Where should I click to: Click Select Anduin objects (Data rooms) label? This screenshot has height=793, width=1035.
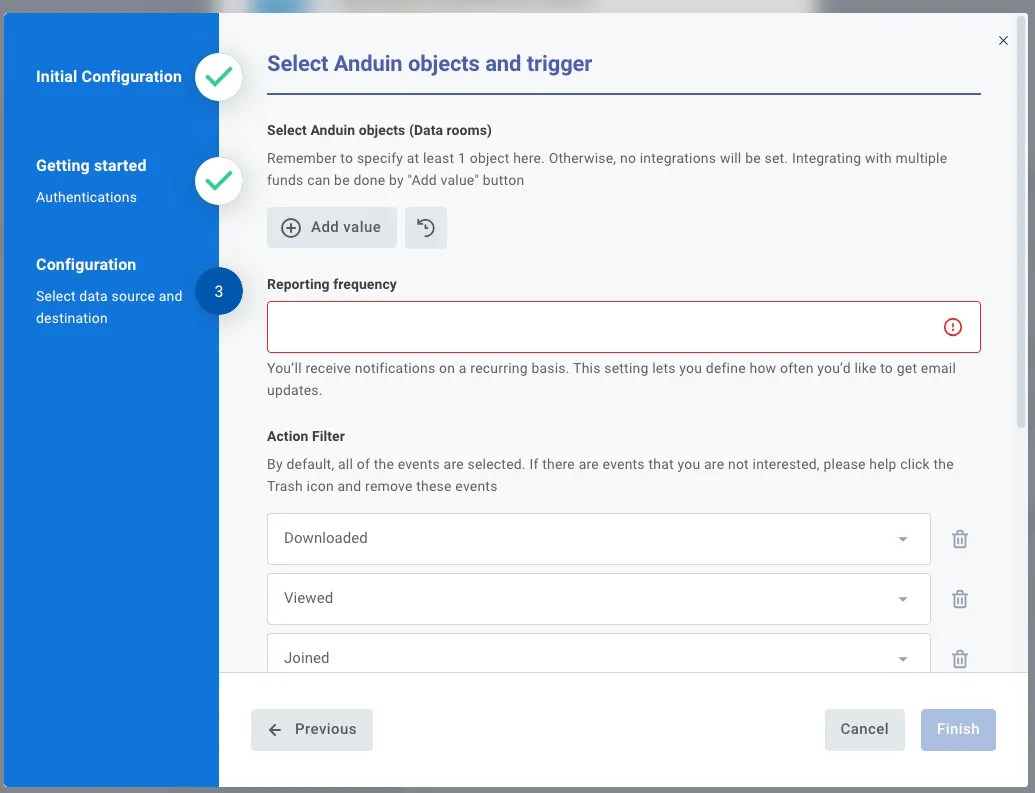tap(379, 131)
